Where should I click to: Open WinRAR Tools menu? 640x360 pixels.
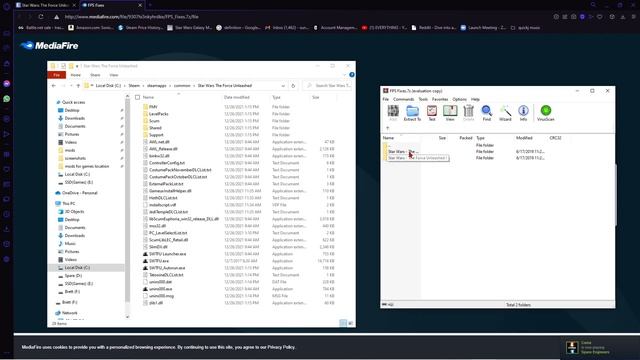[x=423, y=99]
